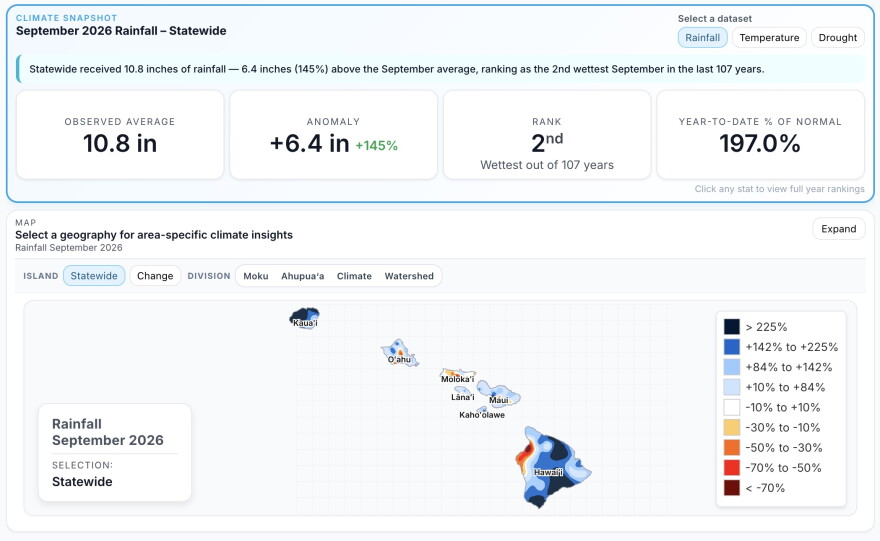Choose the Ahupua'a division

click(302, 276)
